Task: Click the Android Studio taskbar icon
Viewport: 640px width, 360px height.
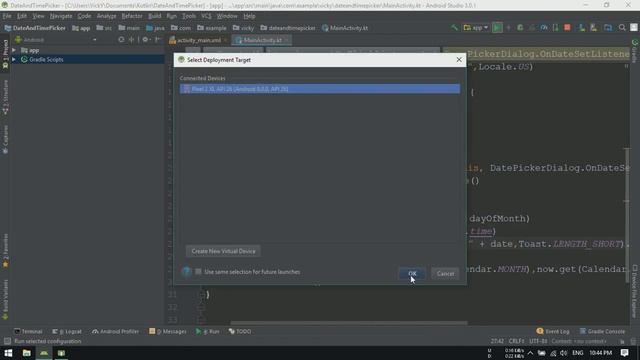Action: pos(44,353)
